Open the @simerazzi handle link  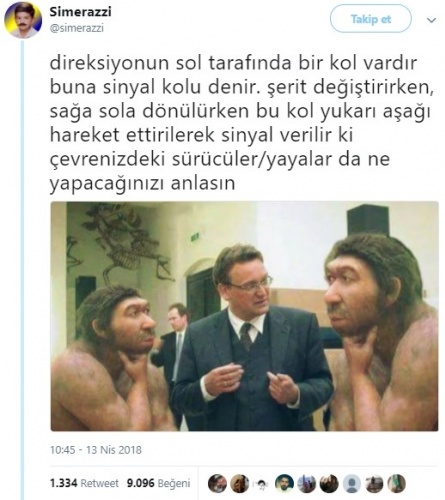77,28
